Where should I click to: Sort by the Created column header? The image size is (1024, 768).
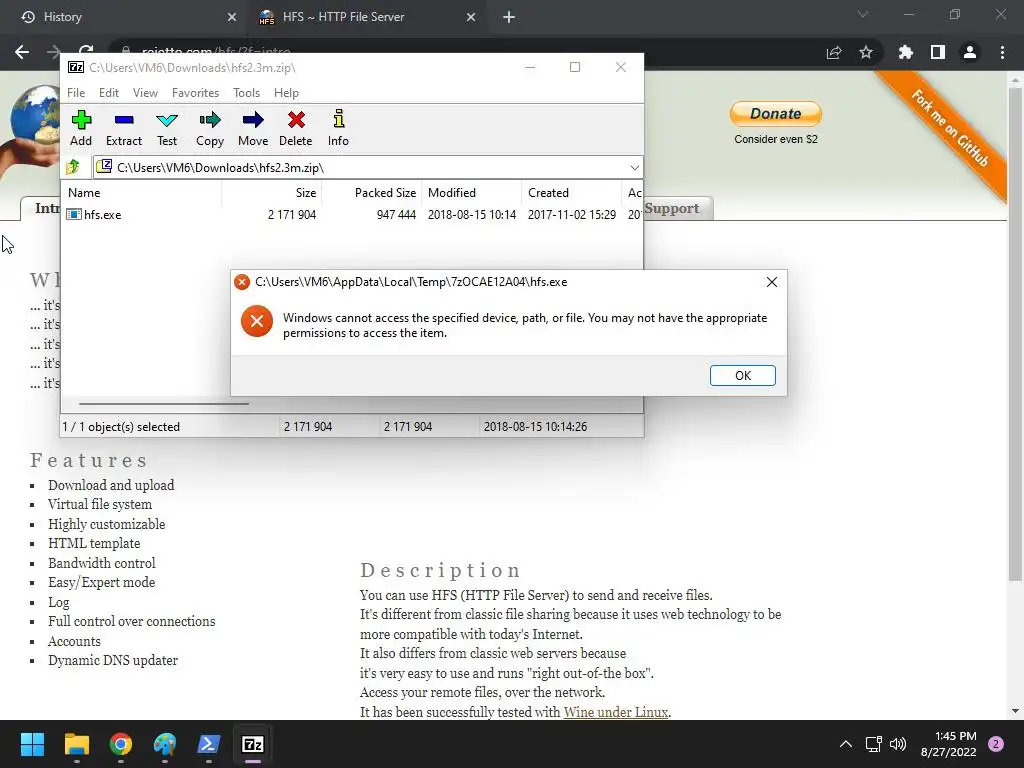click(x=571, y=193)
